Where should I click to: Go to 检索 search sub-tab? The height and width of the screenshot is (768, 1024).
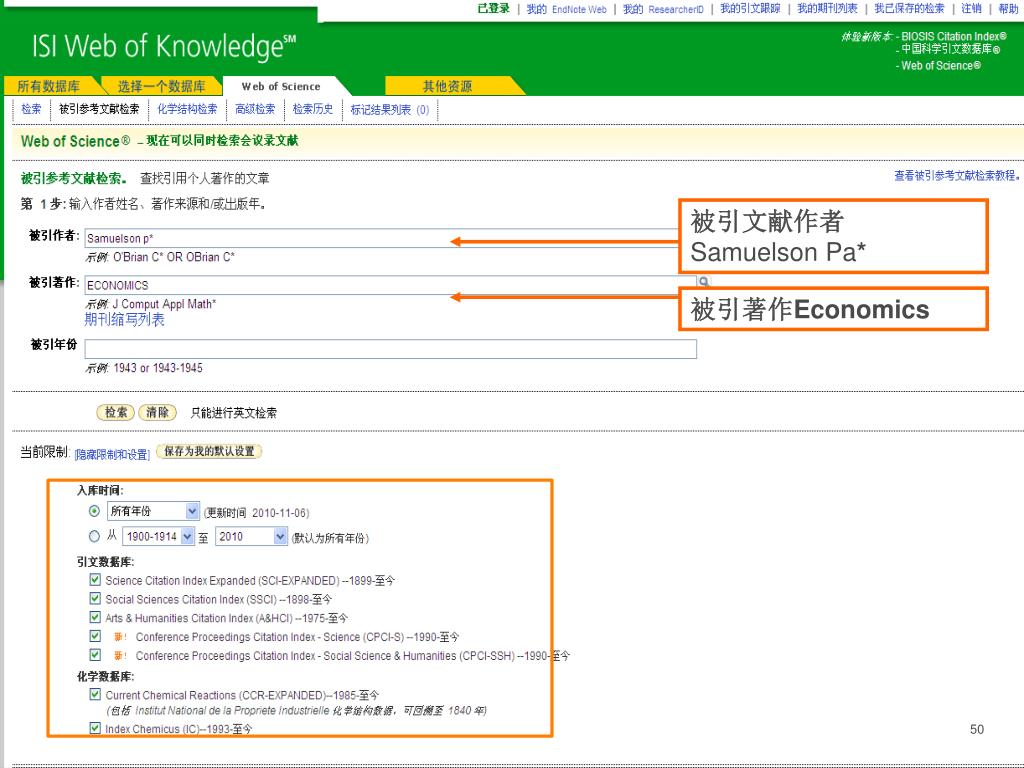31,109
